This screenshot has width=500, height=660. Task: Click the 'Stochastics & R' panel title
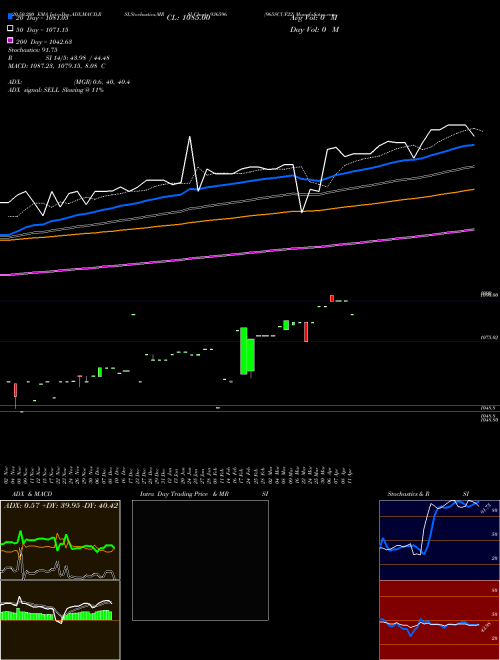click(408, 494)
